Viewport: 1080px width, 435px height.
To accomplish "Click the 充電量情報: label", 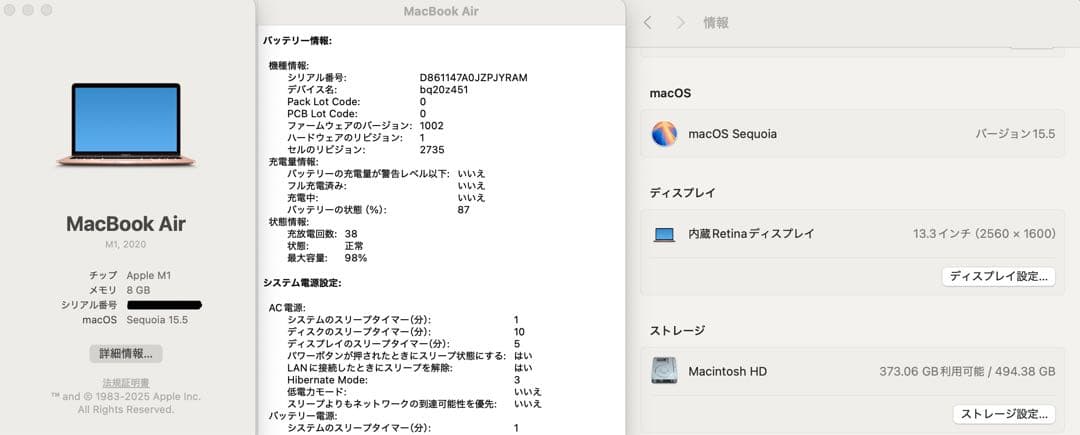I will pyautogui.click(x=293, y=162).
